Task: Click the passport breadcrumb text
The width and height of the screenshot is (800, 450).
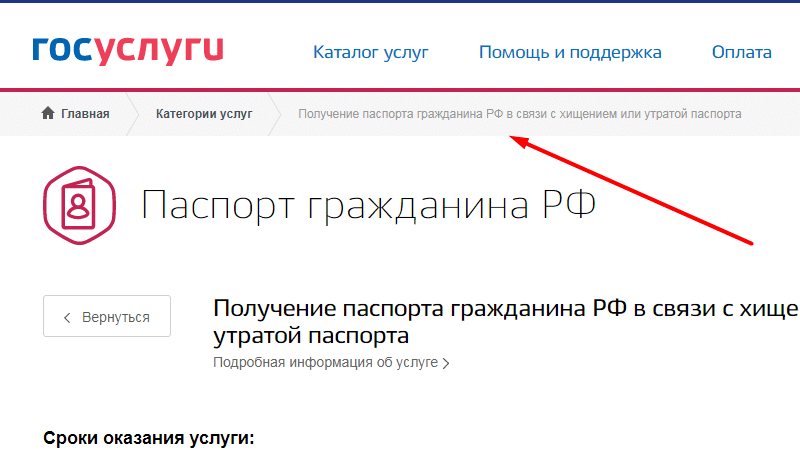Action: click(519, 114)
